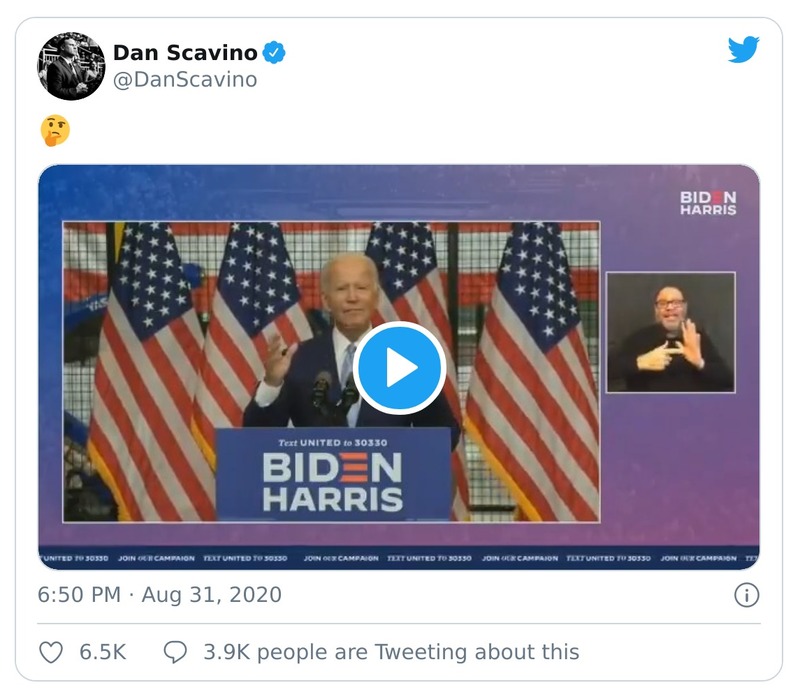Click the 6.5K likes count
This screenshot has height=699, width=800.
tap(103, 652)
